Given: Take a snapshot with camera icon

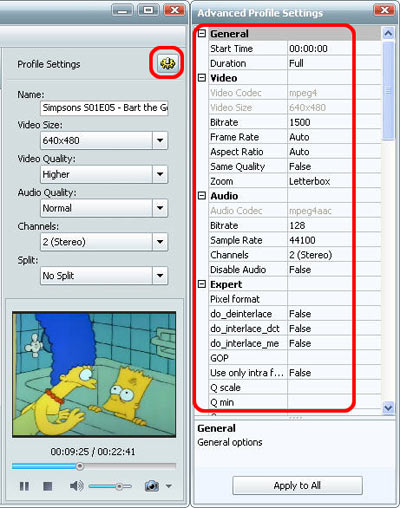Looking at the screenshot, I should point(151,486).
